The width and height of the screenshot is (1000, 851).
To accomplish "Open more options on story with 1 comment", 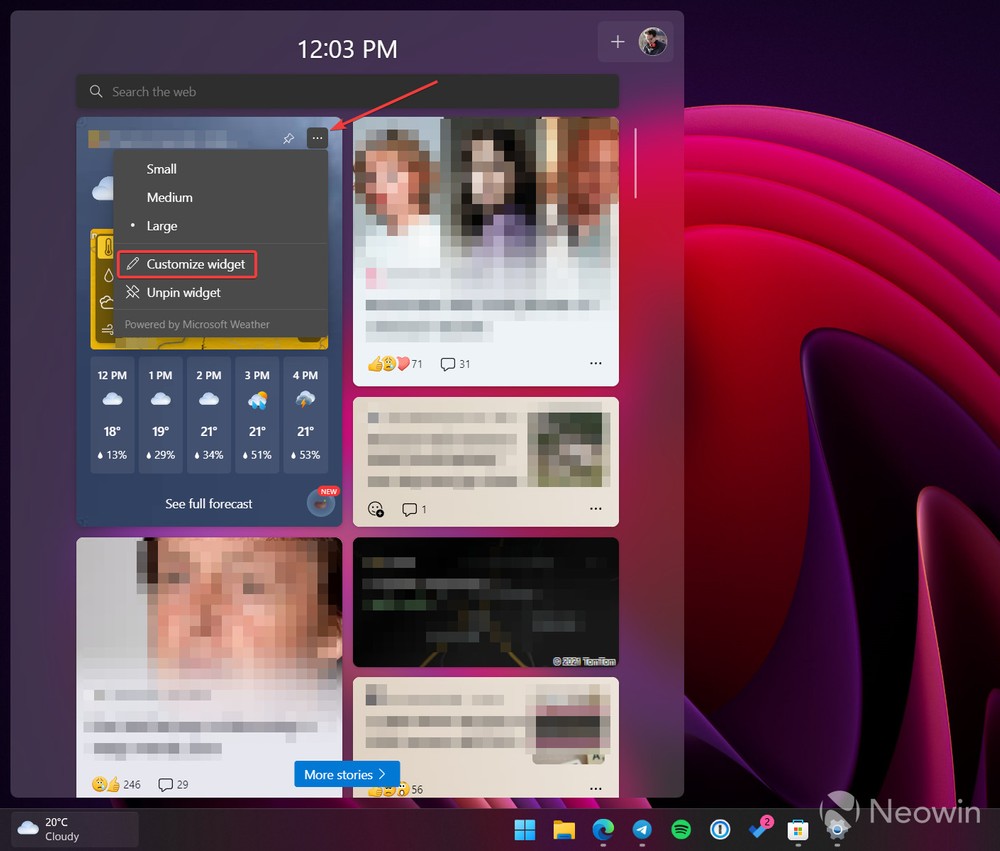I will point(596,509).
